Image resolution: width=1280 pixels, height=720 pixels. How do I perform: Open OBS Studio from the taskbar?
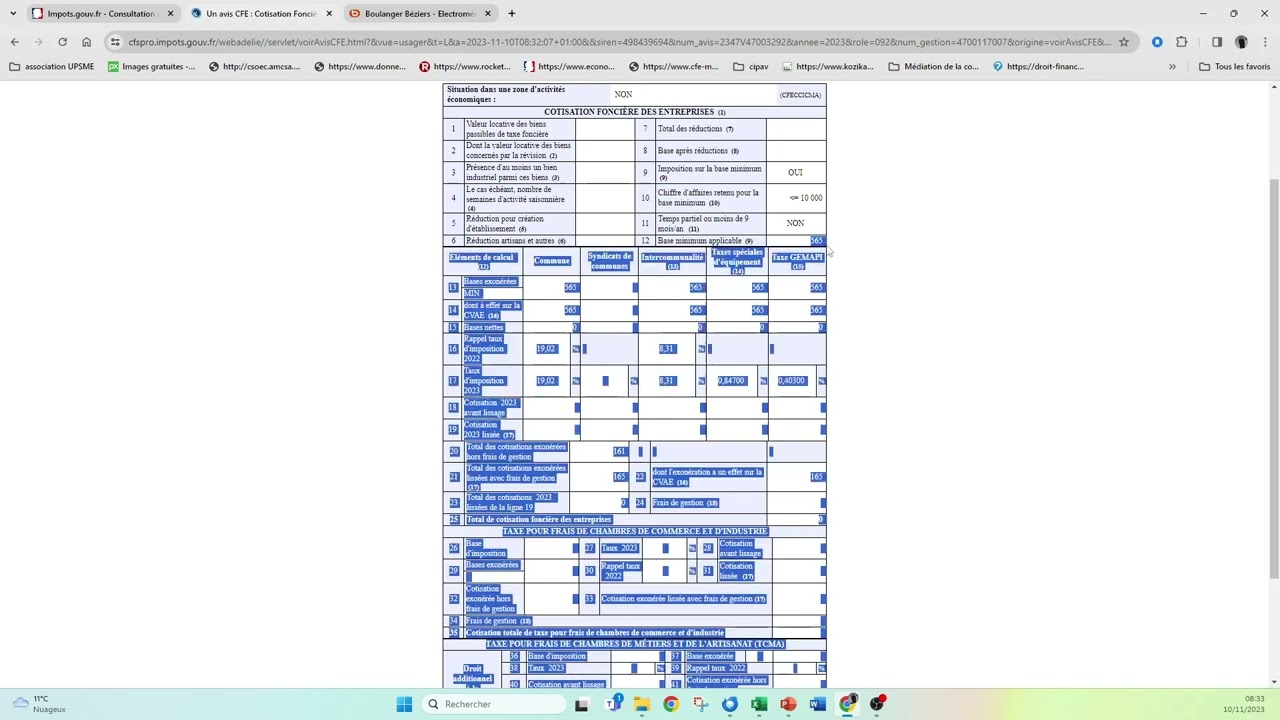pyautogui.click(x=877, y=704)
